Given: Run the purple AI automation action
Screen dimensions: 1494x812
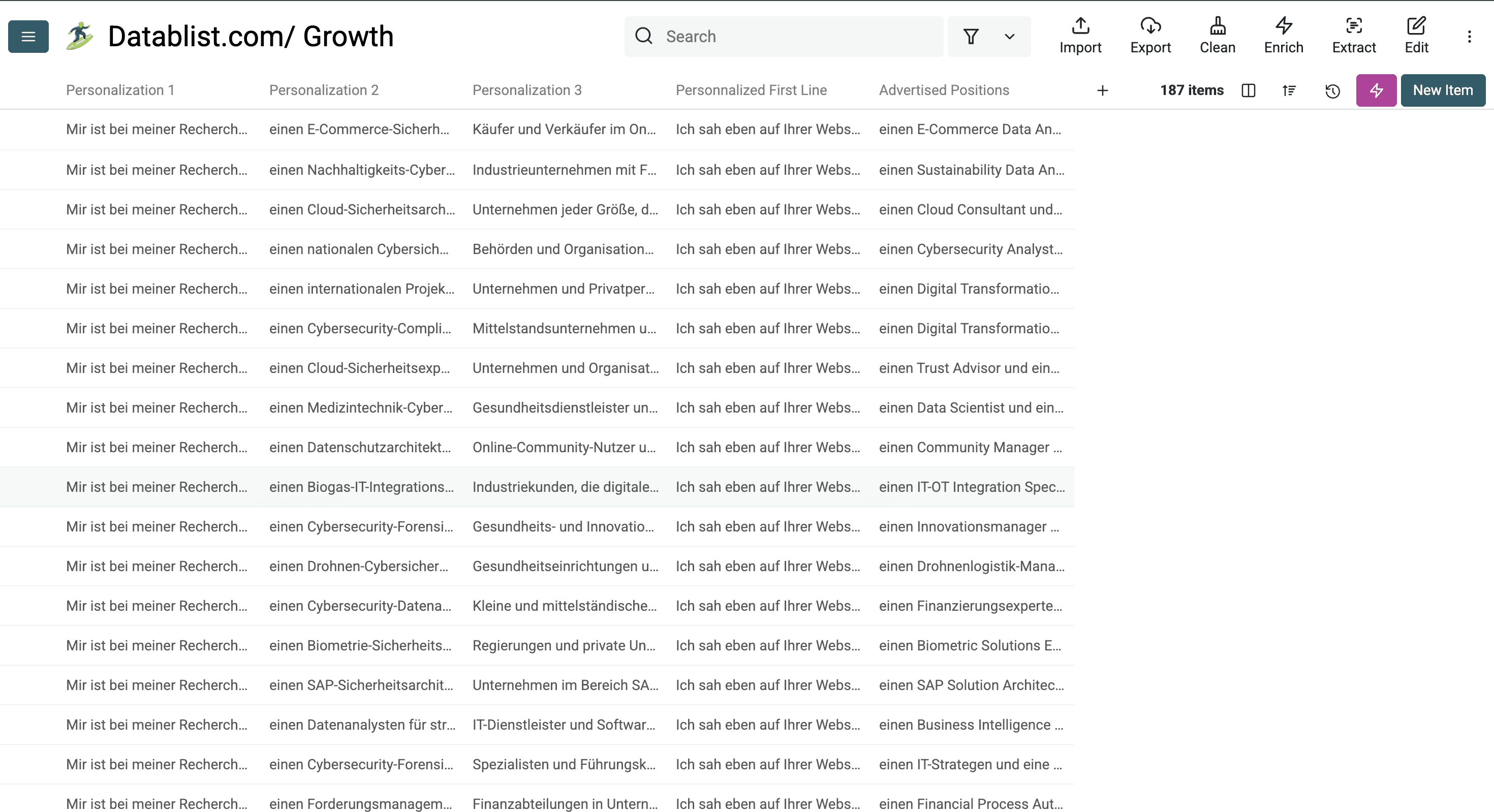Looking at the screenshot, I should coord(1376,90).
